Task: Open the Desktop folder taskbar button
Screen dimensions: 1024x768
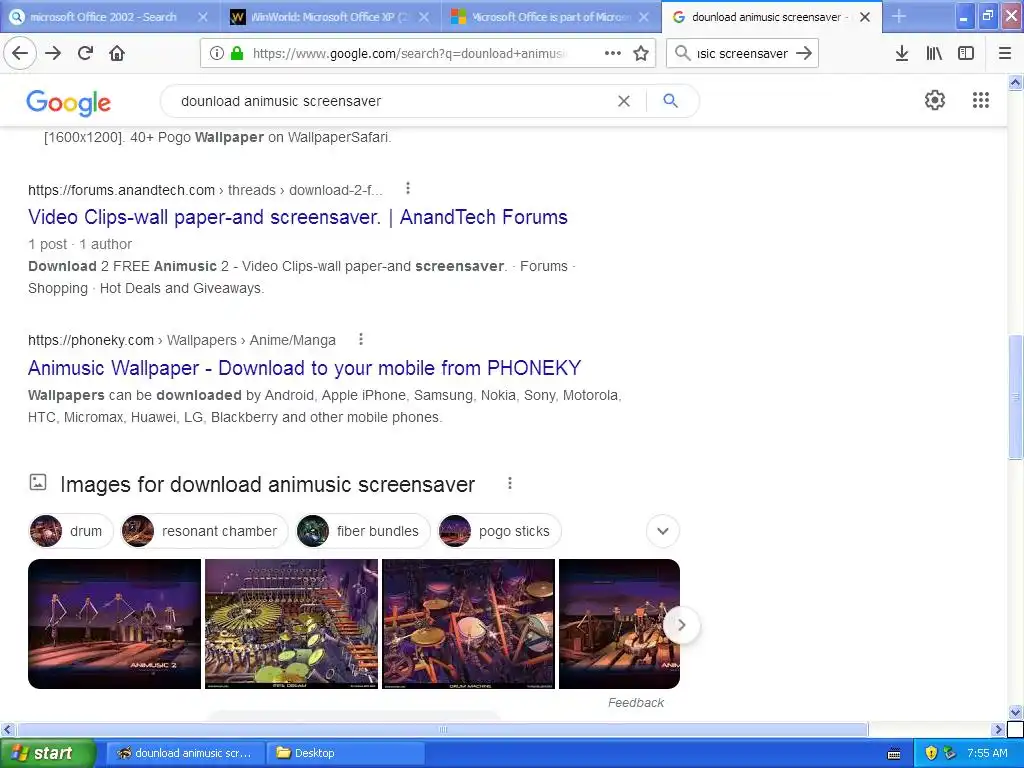Action: 345,753
